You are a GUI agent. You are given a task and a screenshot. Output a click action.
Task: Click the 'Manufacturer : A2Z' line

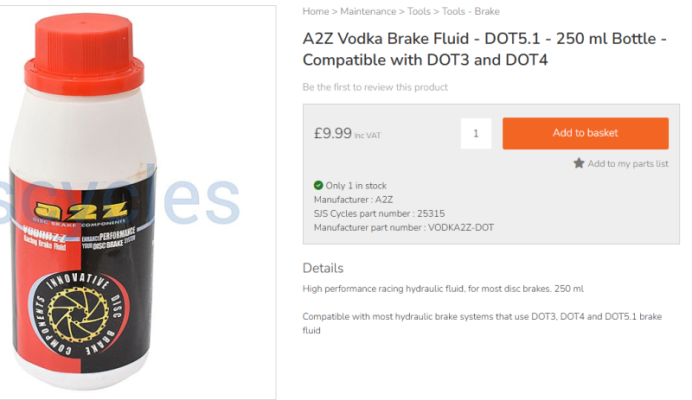tap(353, 199)
